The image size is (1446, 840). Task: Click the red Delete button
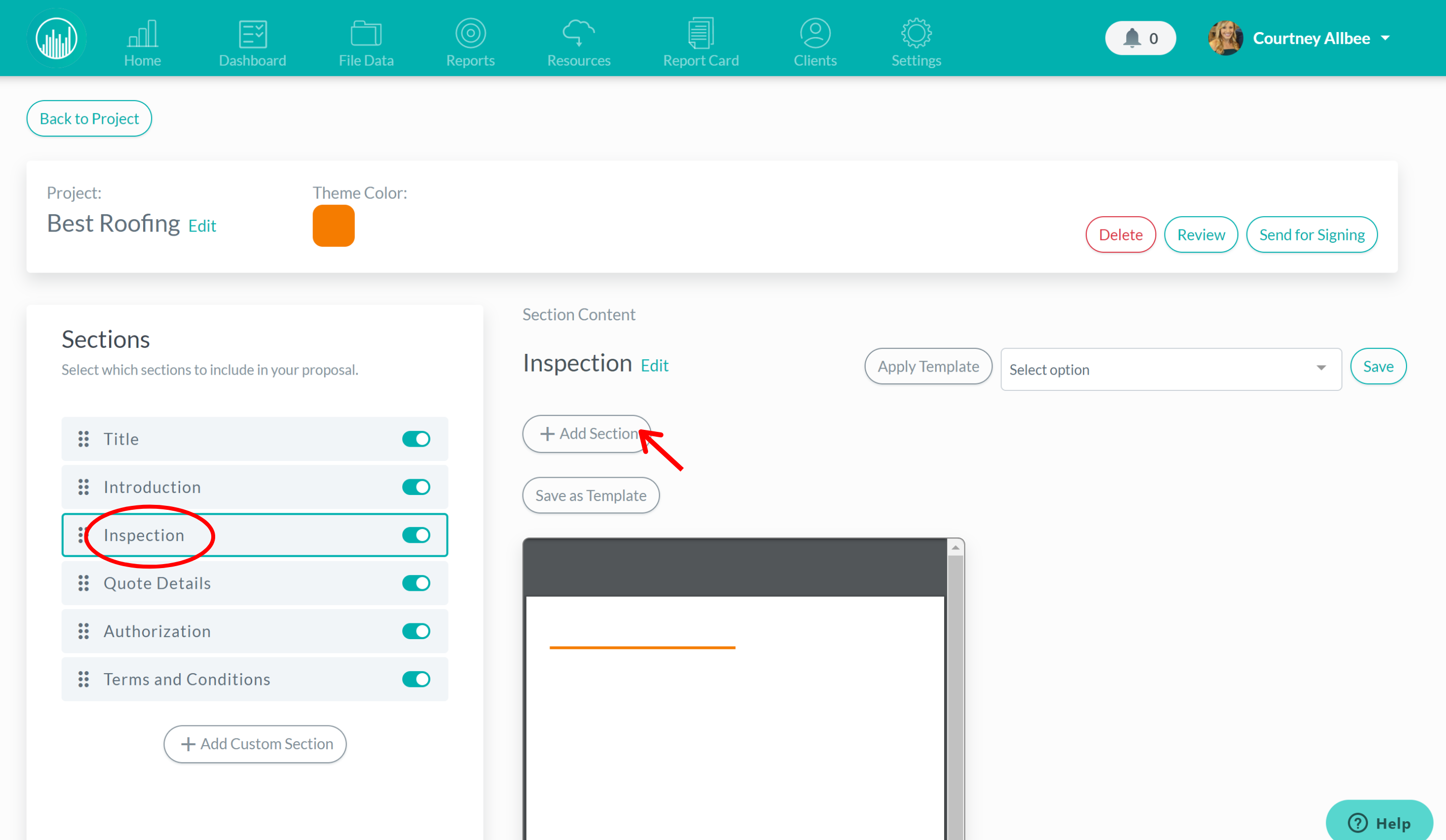(x=1120, y=234)
